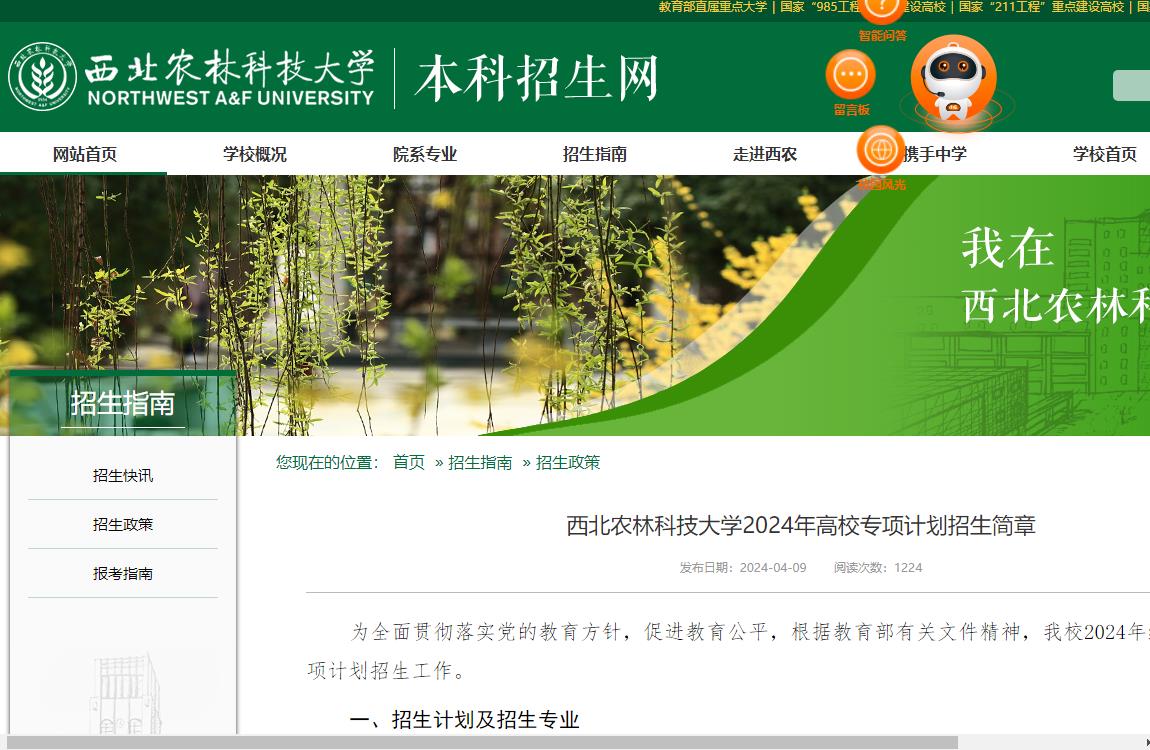
Task: Click the 国家“211工程”重点建设高校 banner text
Action: pyautogui.click(x=1041, y=7)
